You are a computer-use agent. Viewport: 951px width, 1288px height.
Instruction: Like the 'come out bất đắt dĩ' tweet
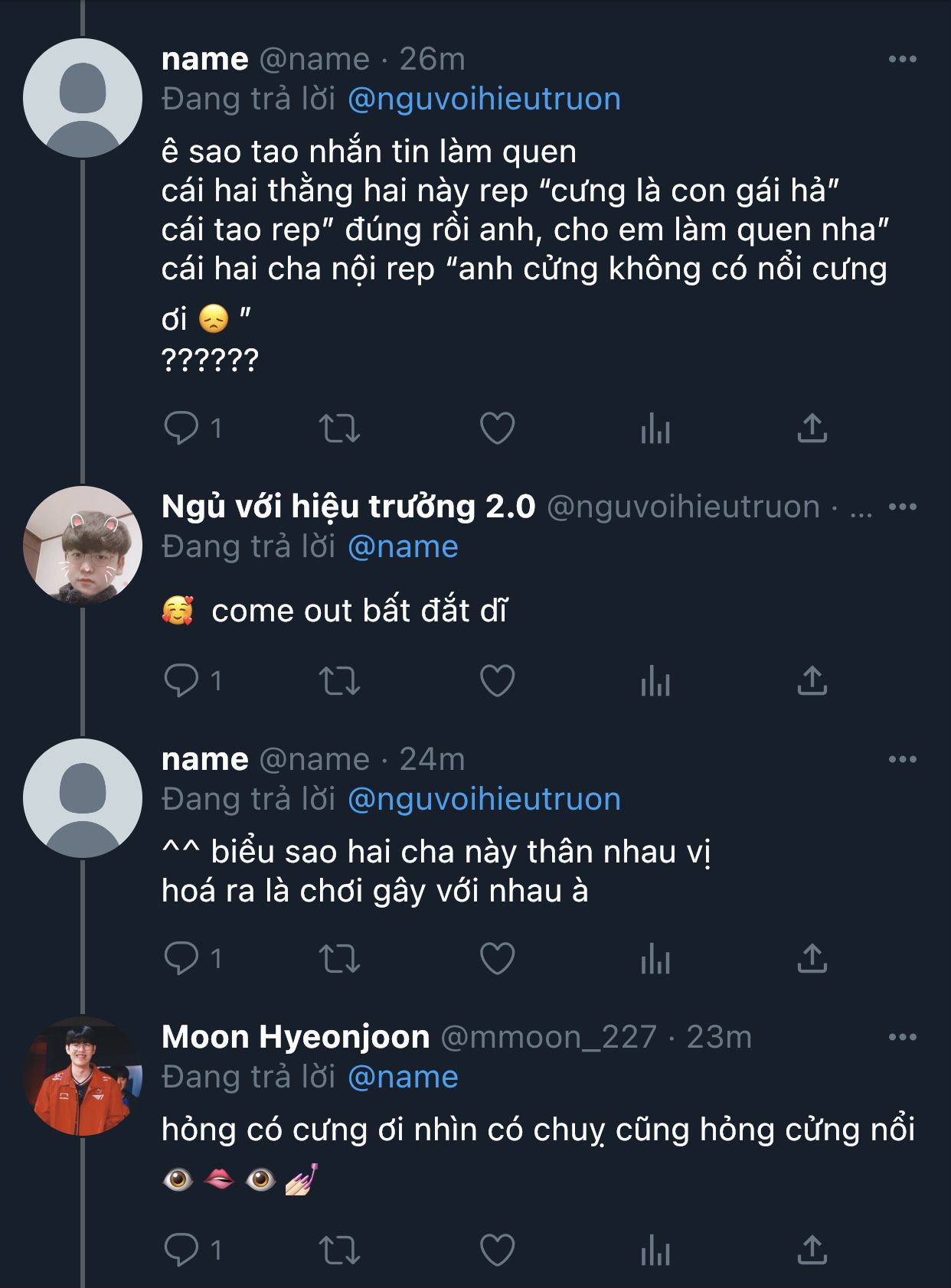pyautogui.click(x=497, y=680)
